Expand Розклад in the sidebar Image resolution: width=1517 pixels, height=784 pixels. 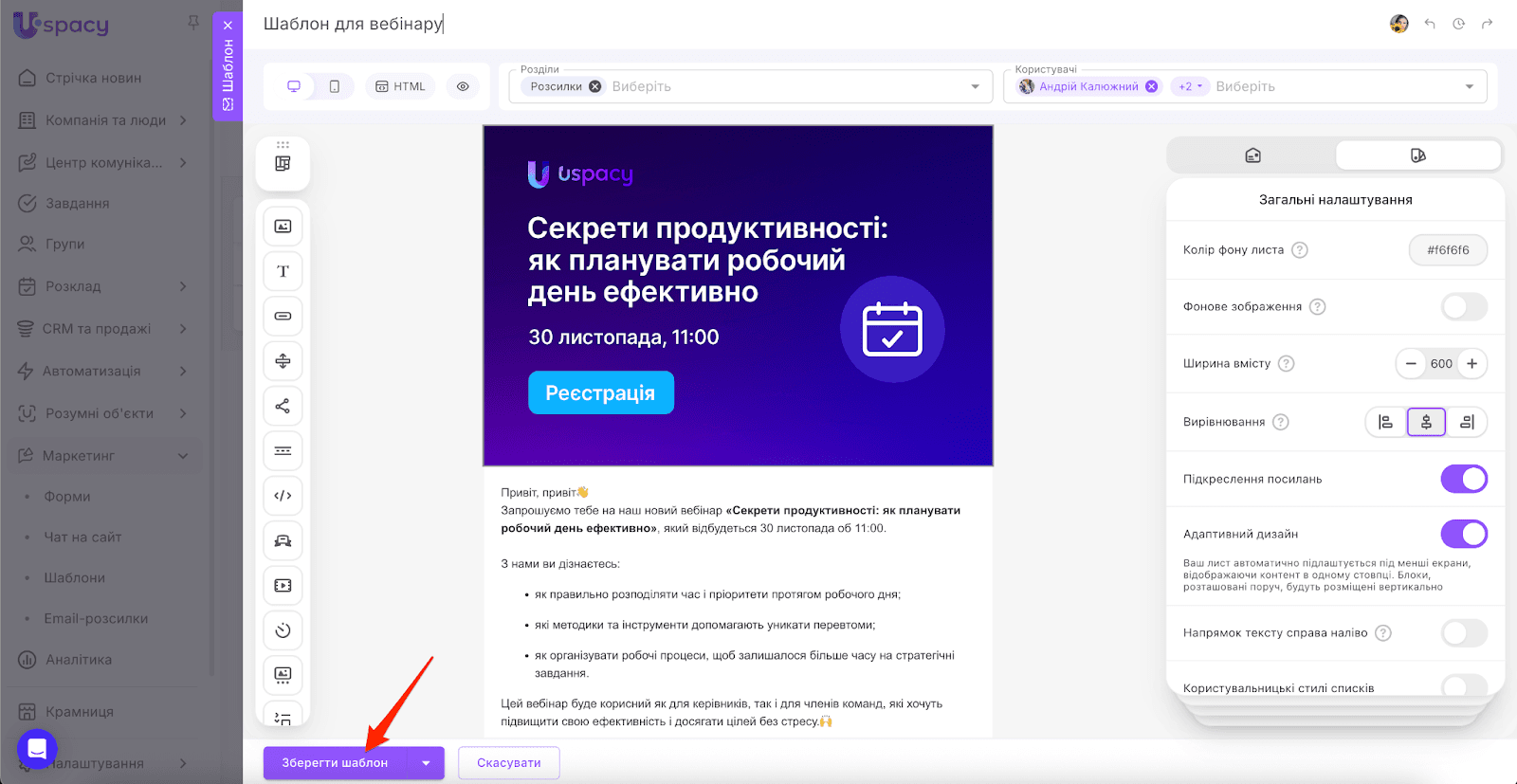click(183, 286)
